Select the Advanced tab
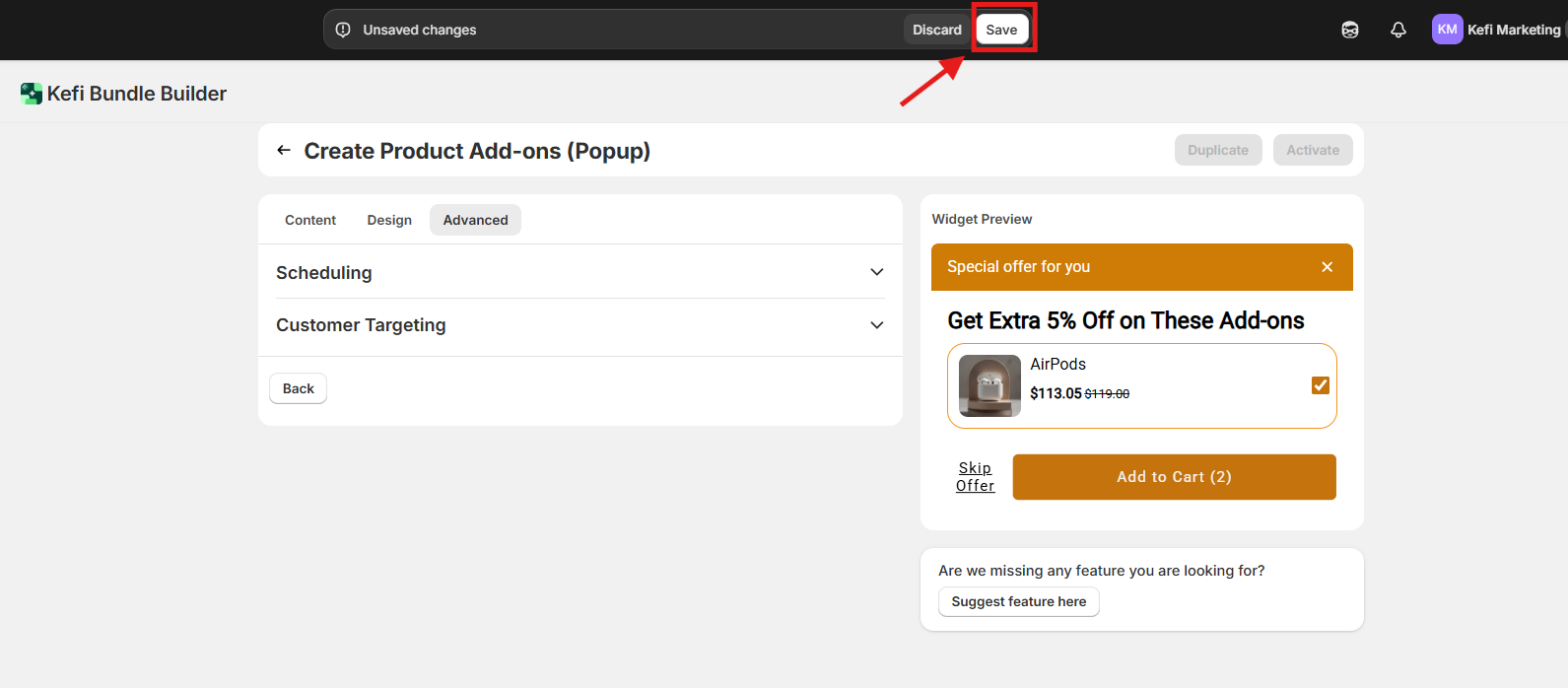Screen dimensions: 1568x688 tap(475, 220)
